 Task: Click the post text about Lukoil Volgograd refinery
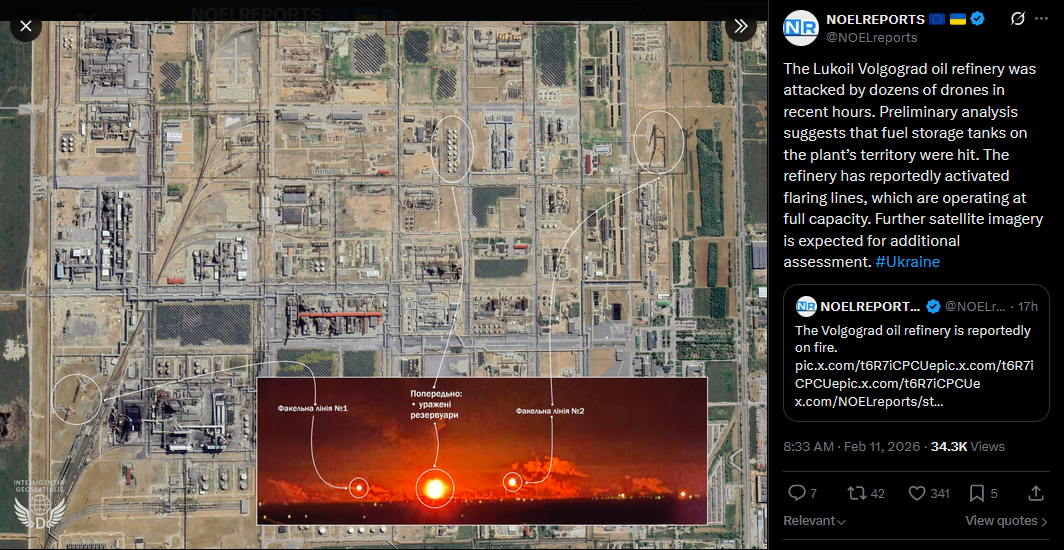coord(913,165)
